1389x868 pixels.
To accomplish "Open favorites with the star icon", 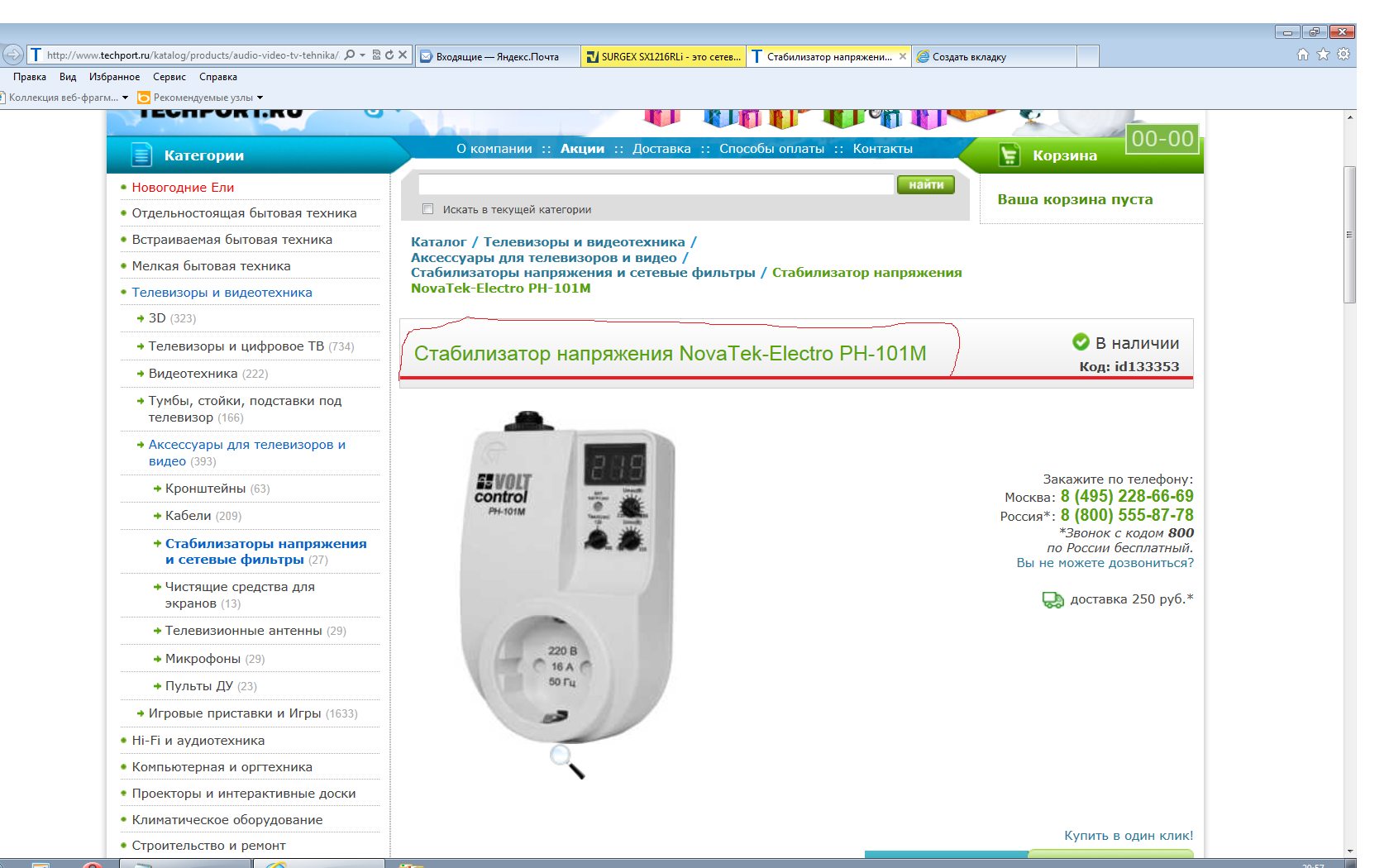I will click(1323, 55).
